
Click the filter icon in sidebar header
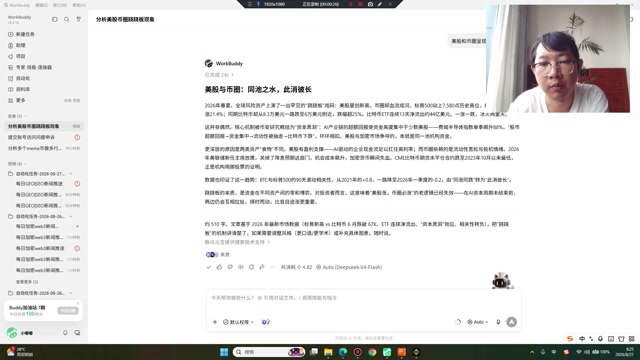78,19
